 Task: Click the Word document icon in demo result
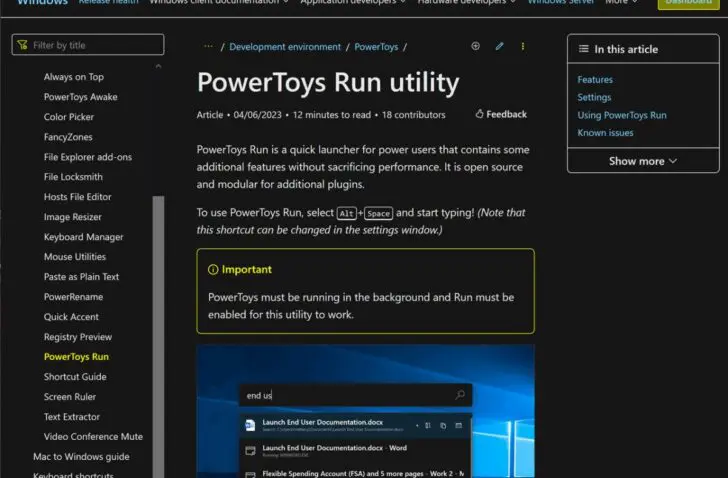250,425
